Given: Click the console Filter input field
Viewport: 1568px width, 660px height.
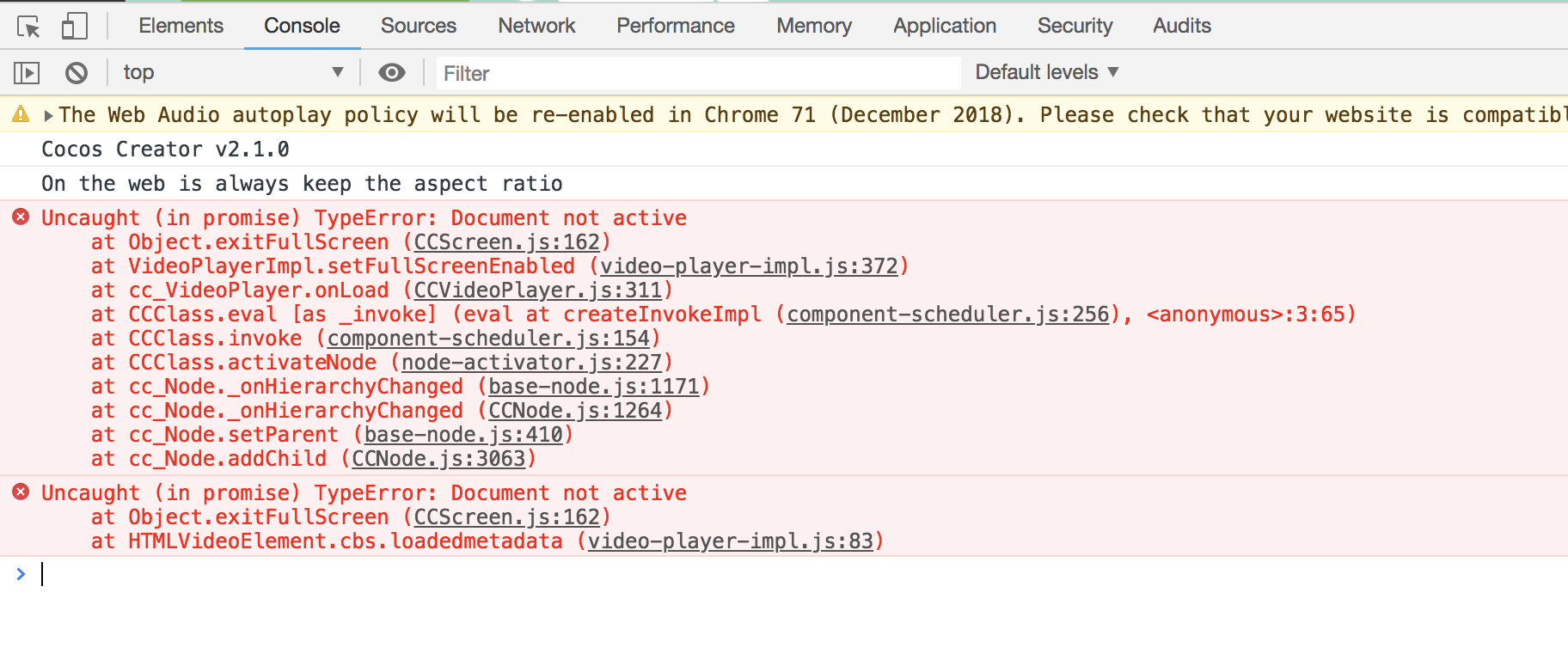Looking at the screenshot, I should [696, 73].
